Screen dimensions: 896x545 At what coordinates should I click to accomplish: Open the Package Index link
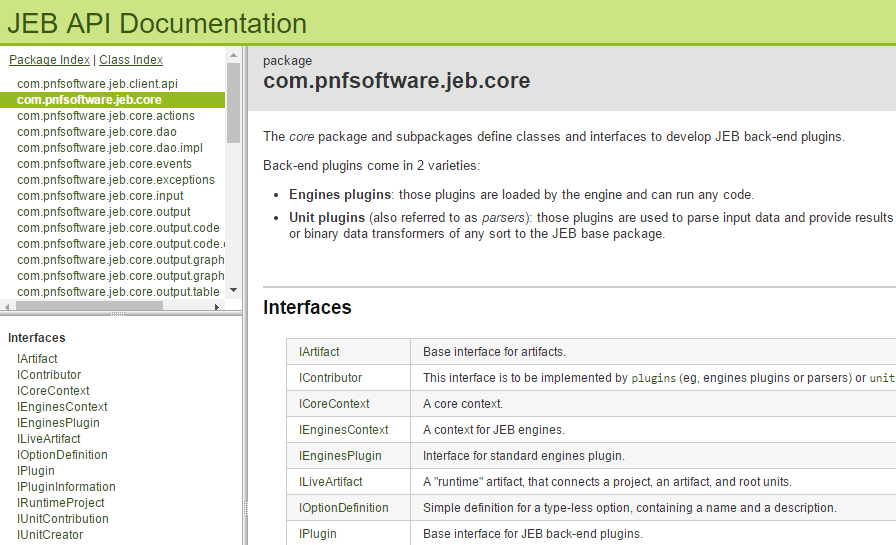[x=49, y=60]
